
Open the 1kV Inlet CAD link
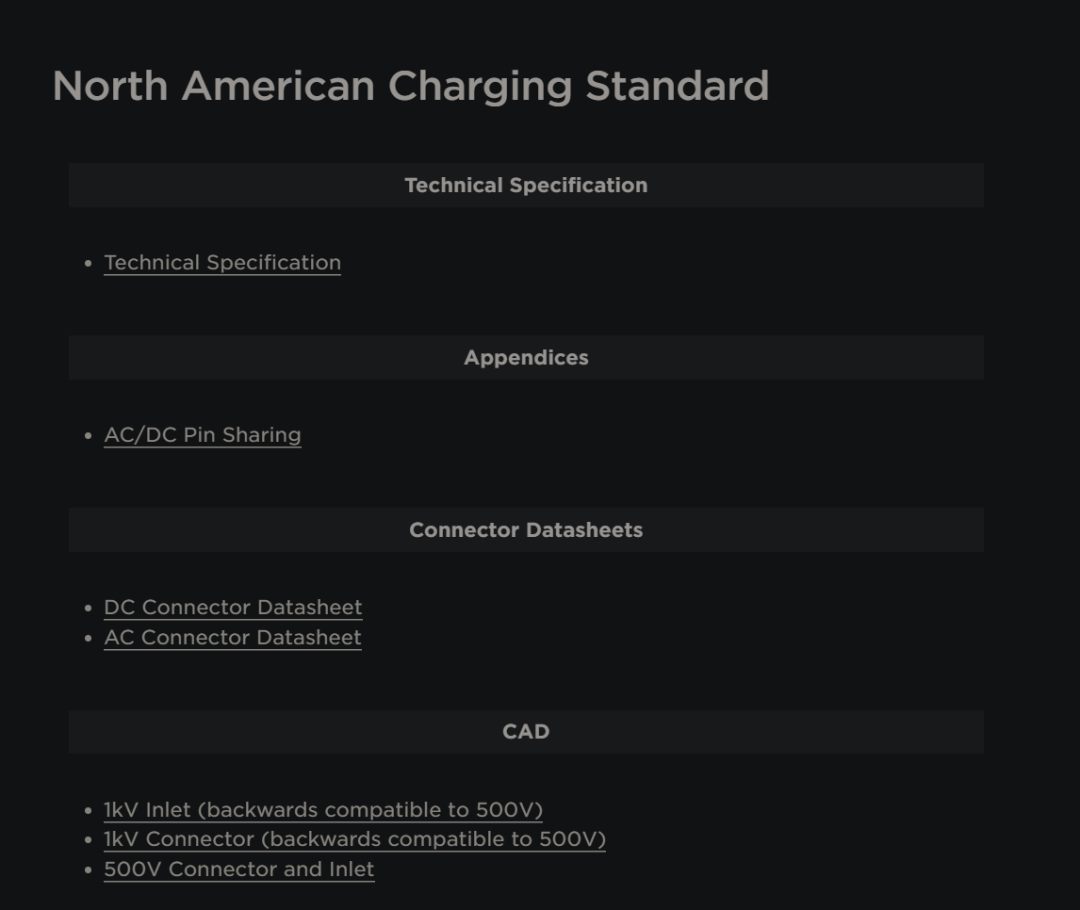(x=323, y=810)
